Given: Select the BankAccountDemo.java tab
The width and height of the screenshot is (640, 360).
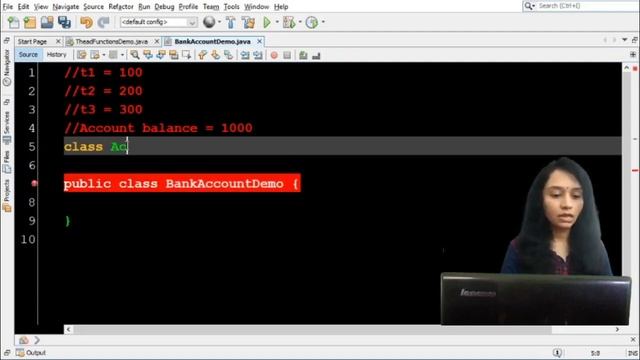Looking at the screenshot, I should pyautogui.click(x=212, y=42).
